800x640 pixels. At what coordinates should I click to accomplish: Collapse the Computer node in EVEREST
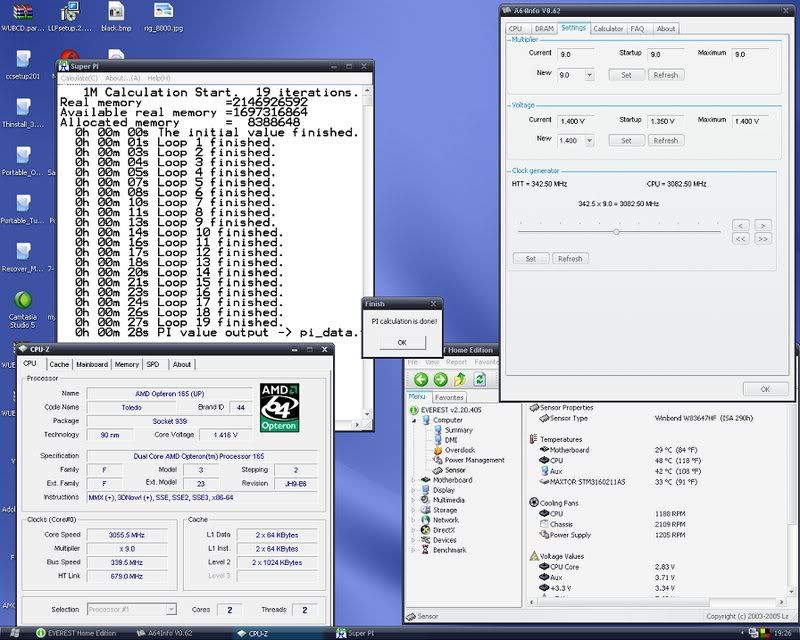414,421
